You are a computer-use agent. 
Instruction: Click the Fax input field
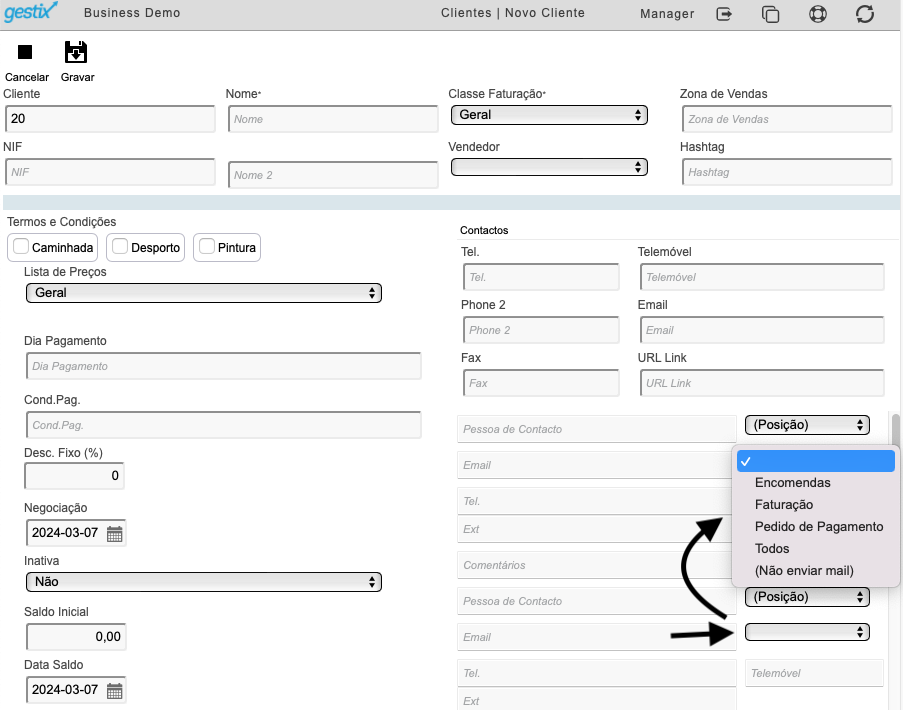coord(541,383)
